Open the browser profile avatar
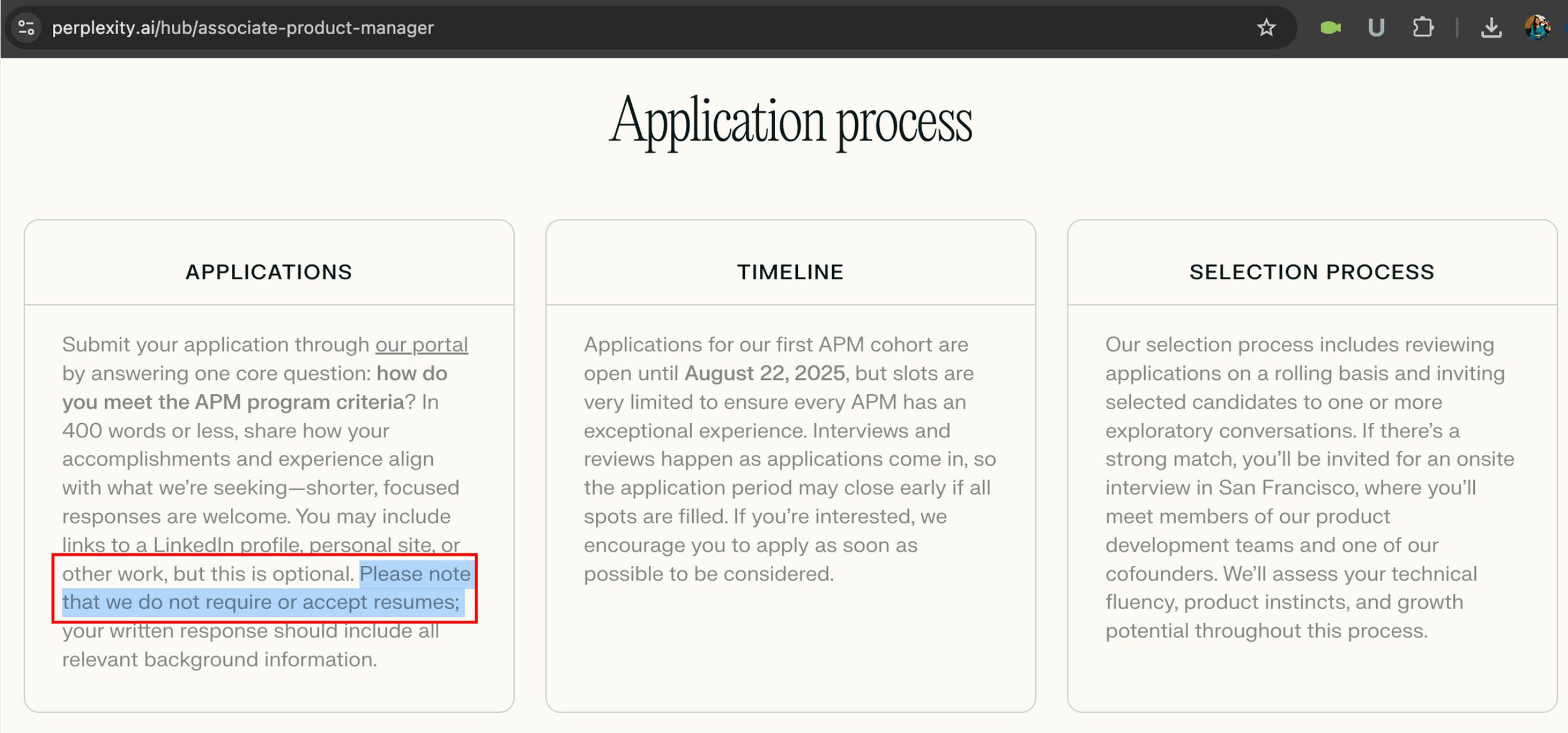 pyautogui.click(x=1537, y=28)
